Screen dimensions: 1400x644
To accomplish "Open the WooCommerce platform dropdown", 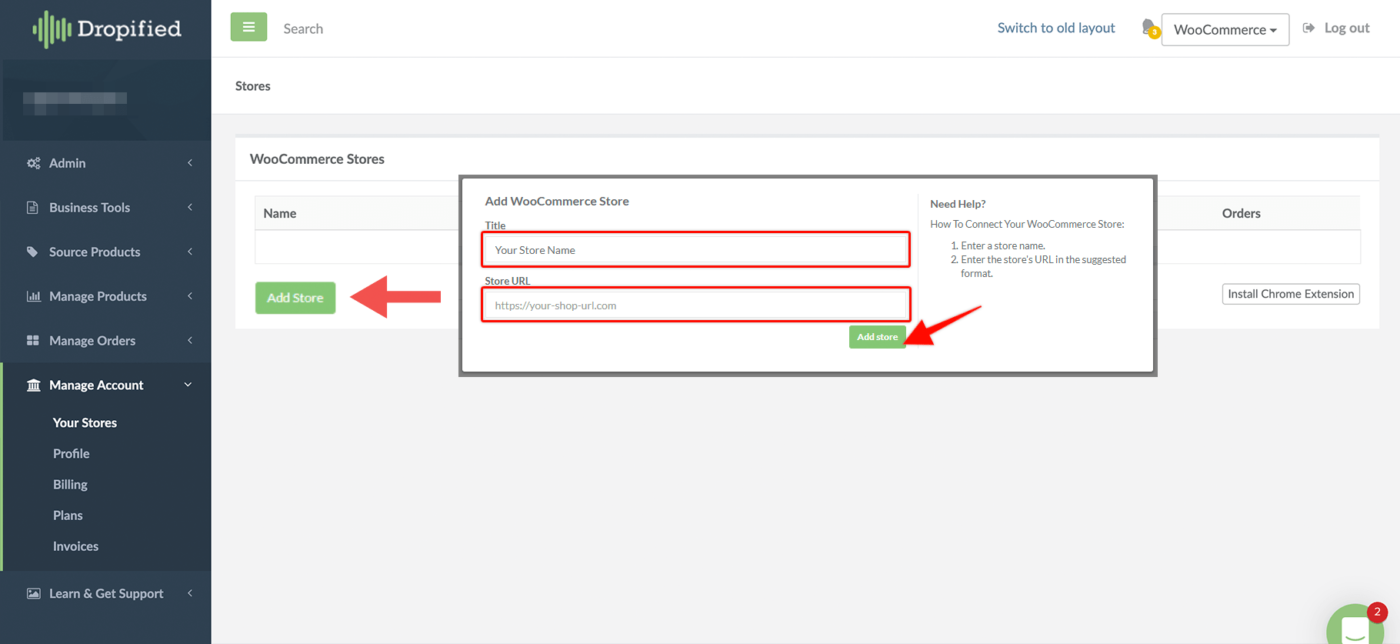I will pos(1225,29).
